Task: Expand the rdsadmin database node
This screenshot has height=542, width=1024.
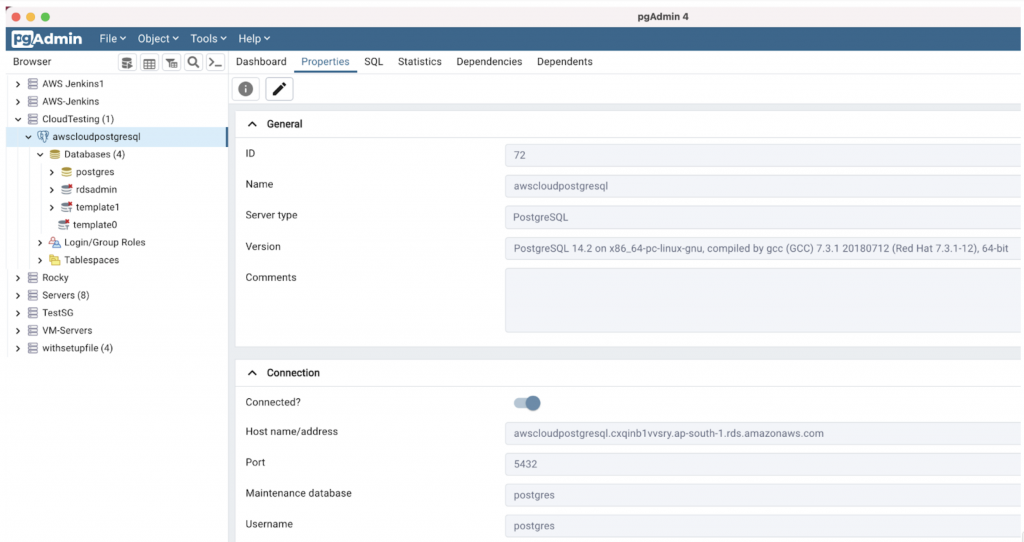Action: (52, 190)
